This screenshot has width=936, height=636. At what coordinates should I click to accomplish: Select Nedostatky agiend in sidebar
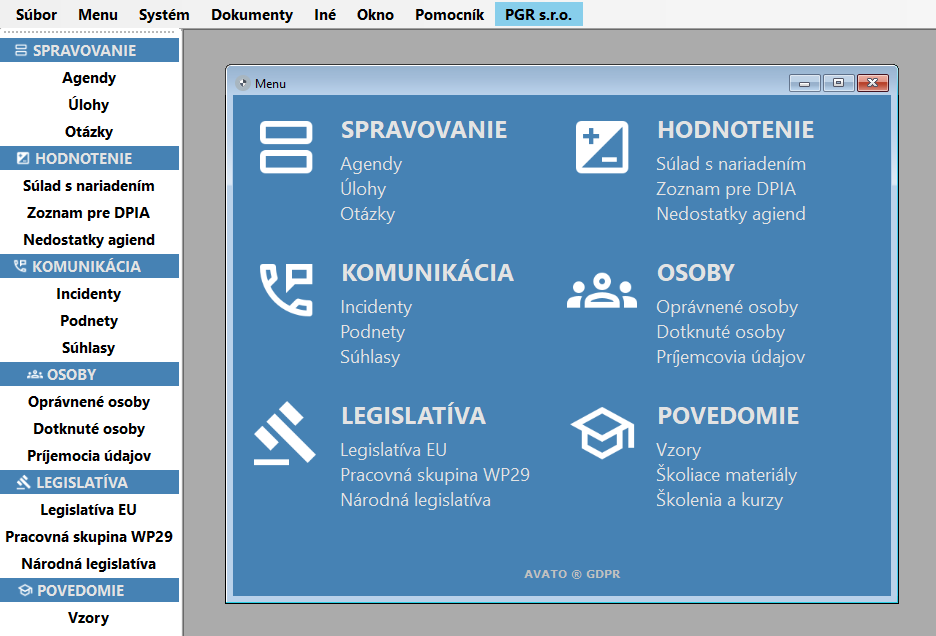(x=89, y=239)
